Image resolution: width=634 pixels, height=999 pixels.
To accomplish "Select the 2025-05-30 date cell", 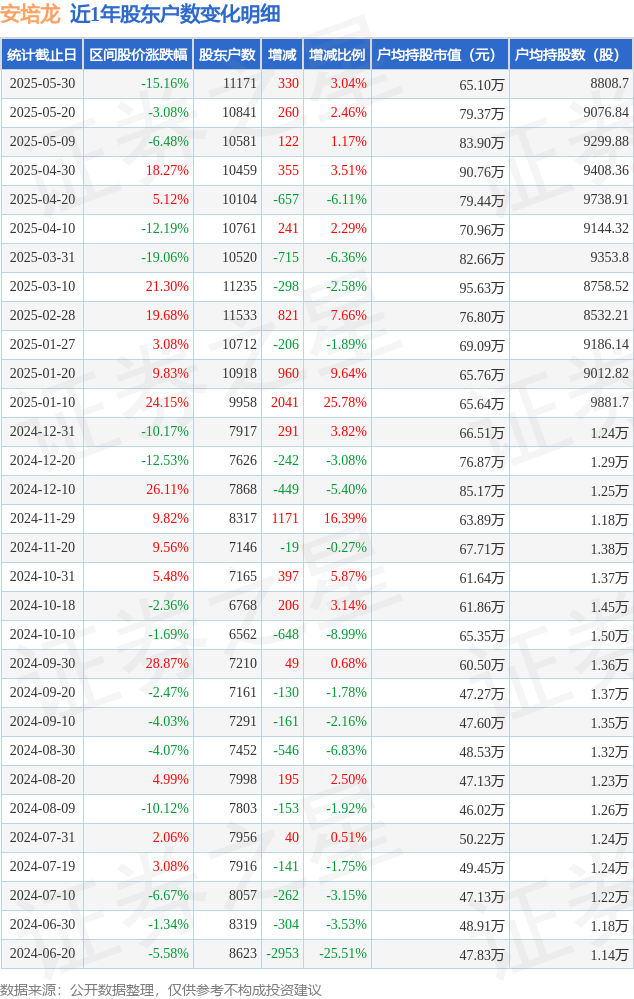I will tap(42, 83).
